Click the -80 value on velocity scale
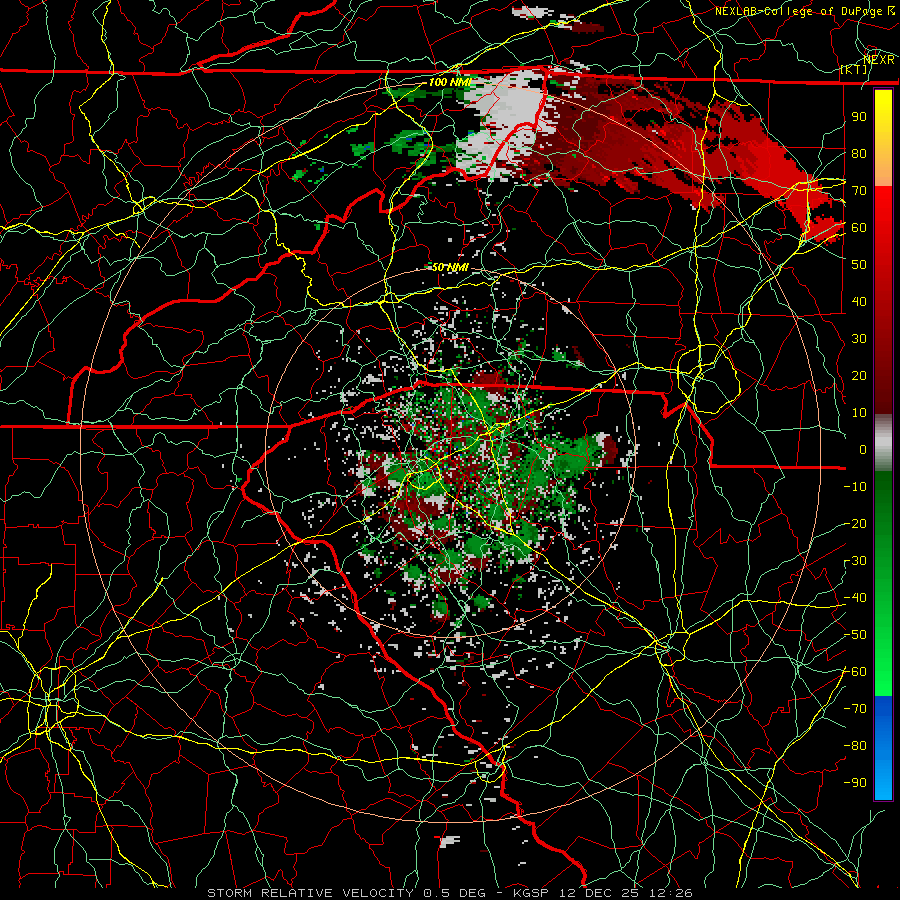 coord(855,746)
